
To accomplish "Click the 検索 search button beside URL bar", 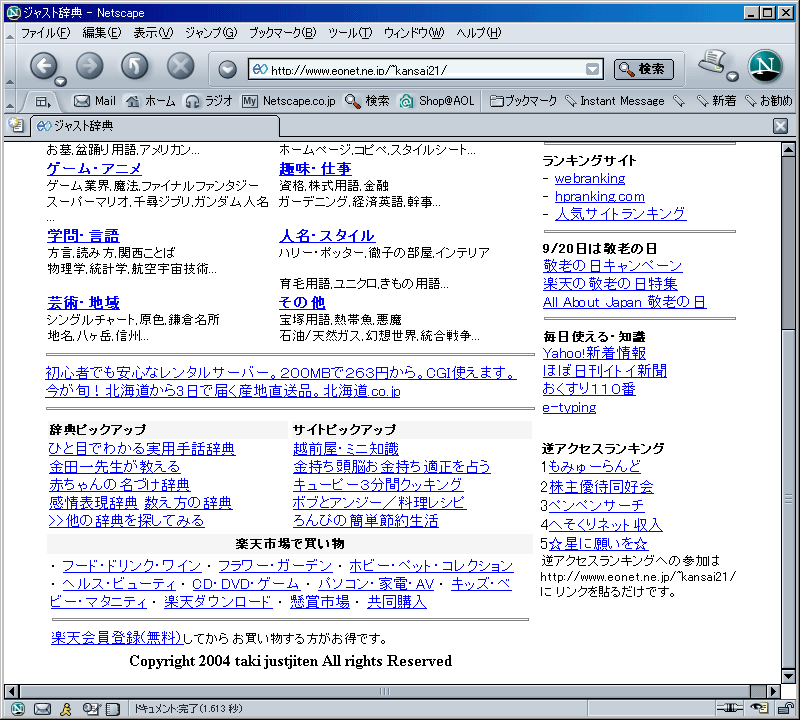I will point(644,69).
